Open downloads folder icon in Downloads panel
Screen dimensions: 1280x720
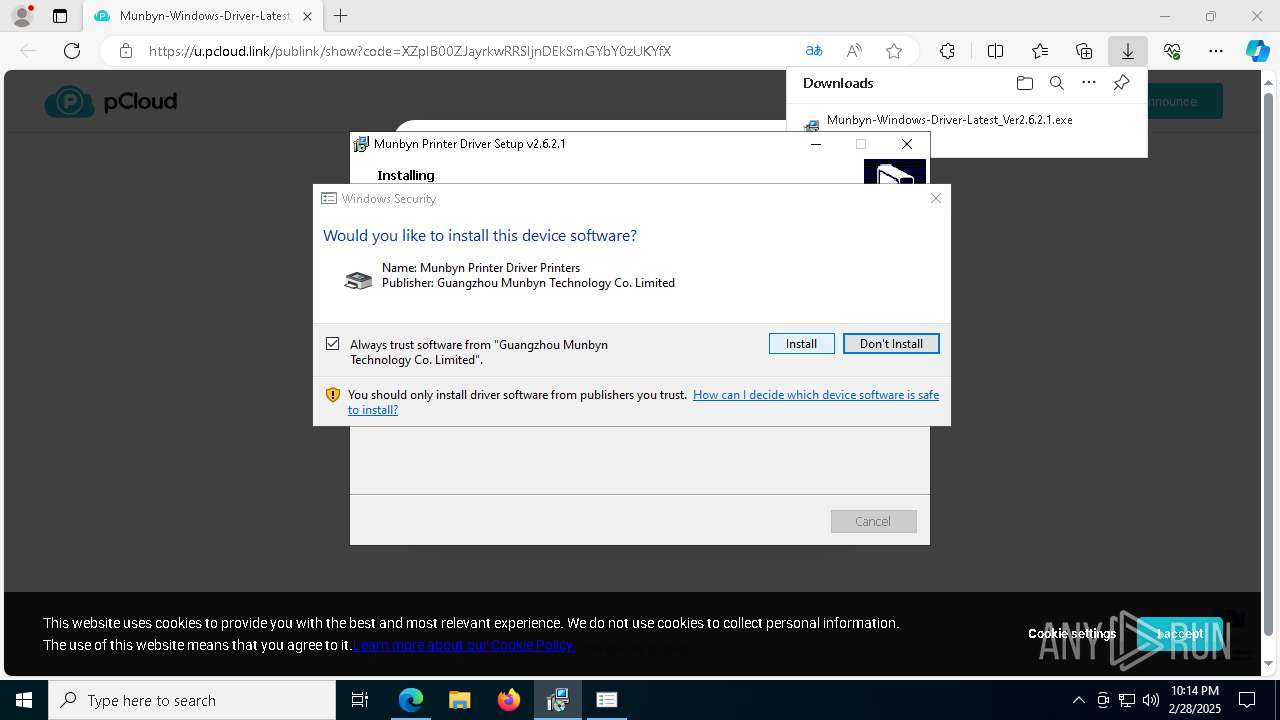[1024, 83]
